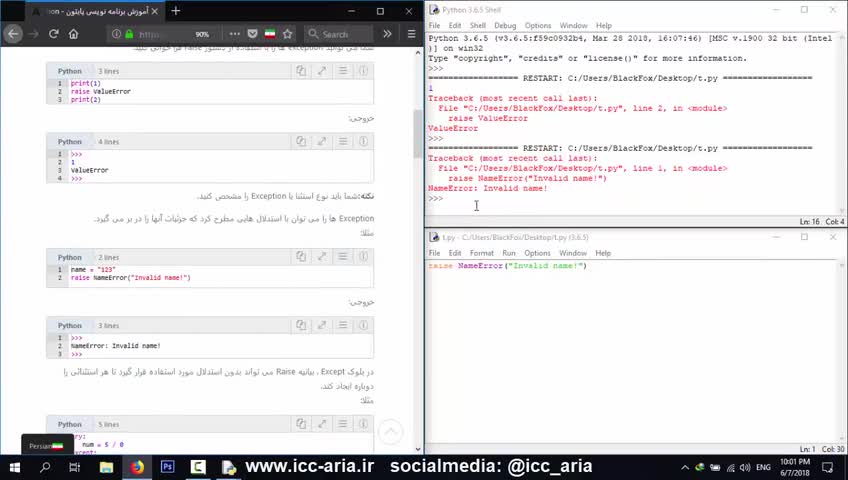Screen dimensions: 848x480
Task: Open File menu in t.py editor
Action: pos(434,253)
